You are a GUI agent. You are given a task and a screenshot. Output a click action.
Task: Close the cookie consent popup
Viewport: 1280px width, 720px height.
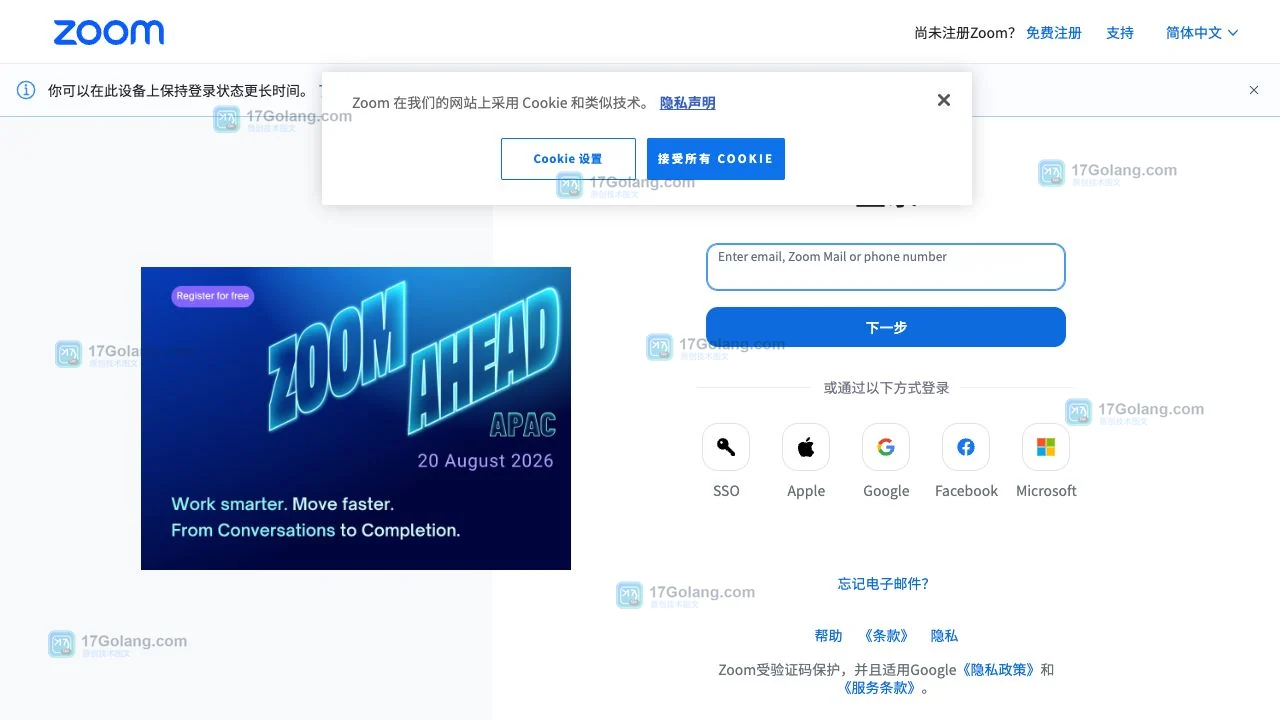(x=944, y=100)
